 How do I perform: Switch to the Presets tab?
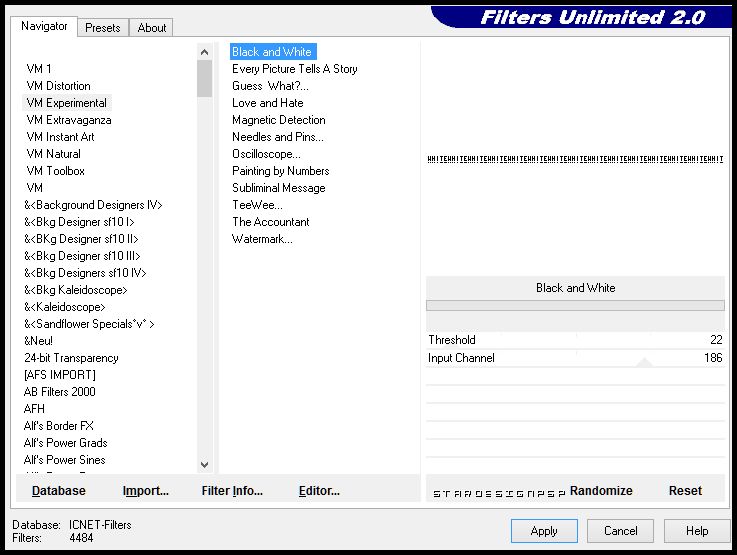[x=102, y=28]
